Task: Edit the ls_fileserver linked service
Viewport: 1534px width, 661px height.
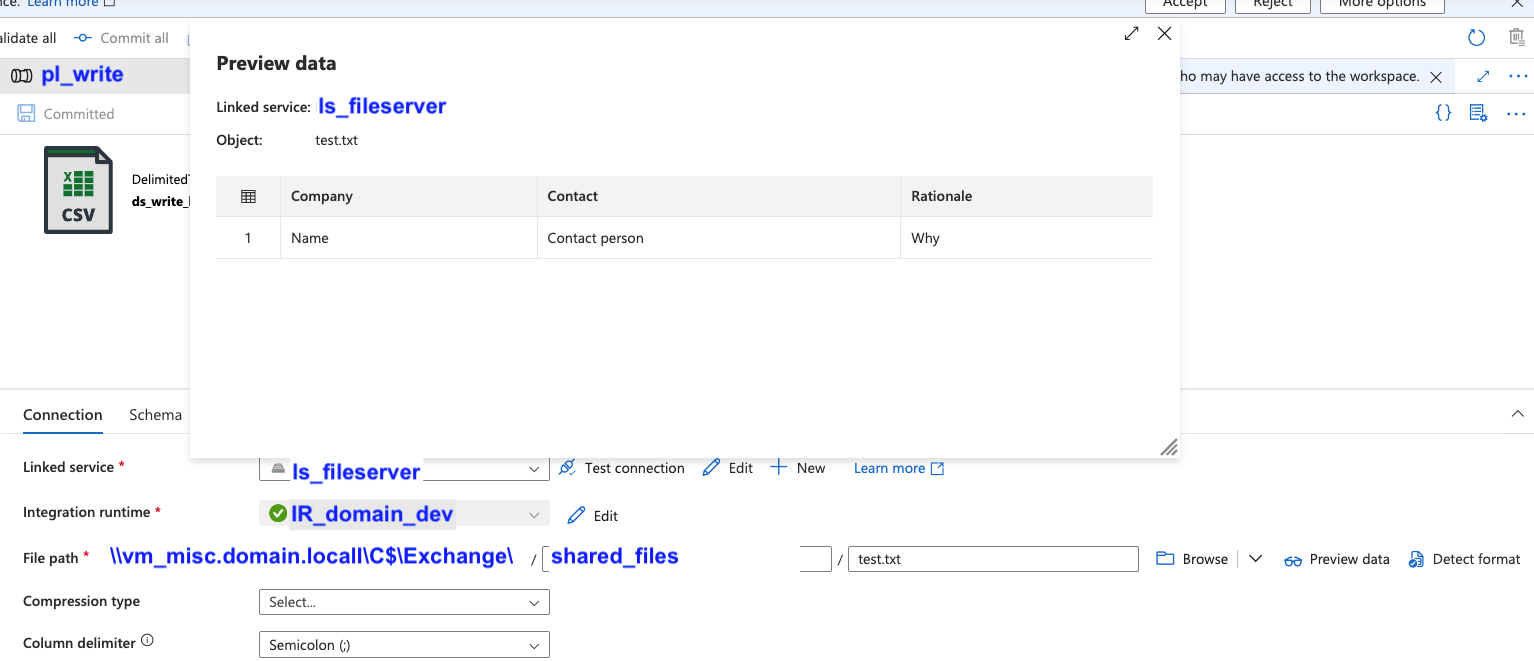Action: click(x=728, y=468)
